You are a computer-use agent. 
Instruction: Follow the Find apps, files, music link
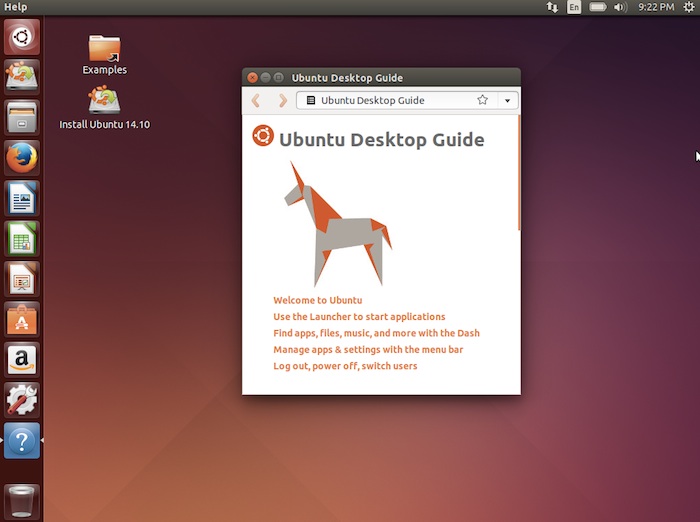click(x=376, y=333)
